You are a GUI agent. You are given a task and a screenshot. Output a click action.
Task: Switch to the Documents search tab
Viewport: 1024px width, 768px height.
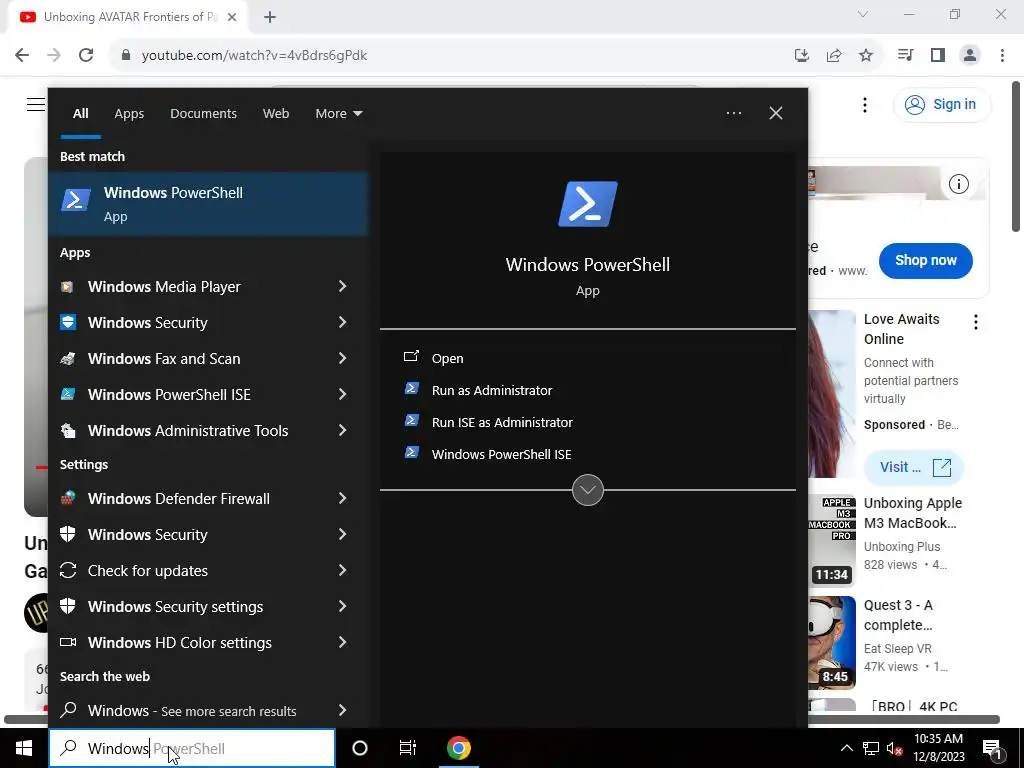203,114
